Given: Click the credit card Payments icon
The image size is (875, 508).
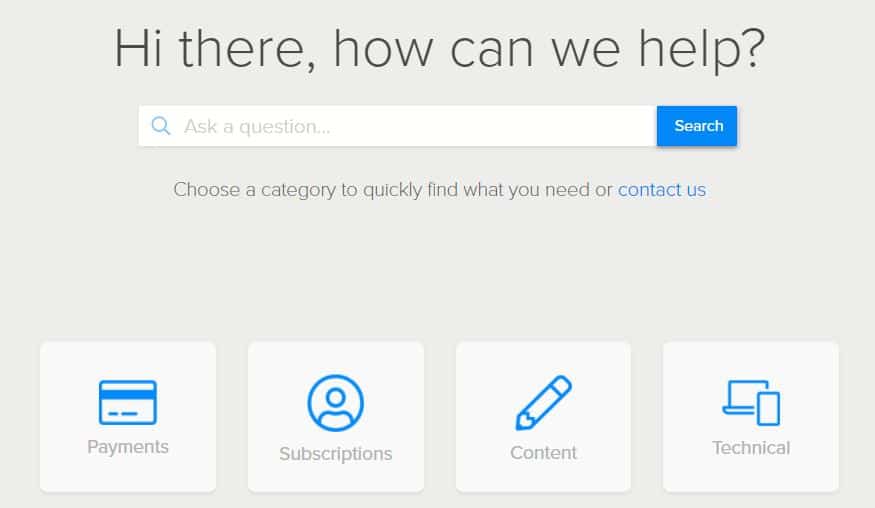Looking at the screenshot, I should tap(128, 402).
